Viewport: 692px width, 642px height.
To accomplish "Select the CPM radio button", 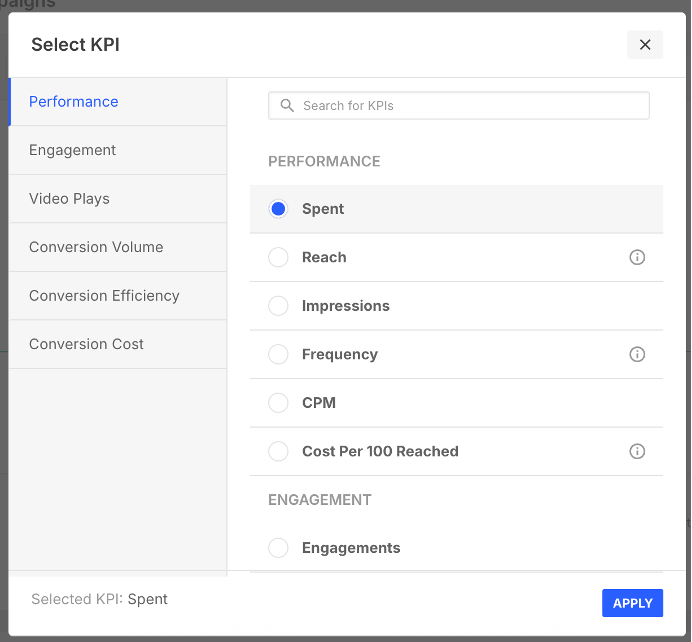I will coord(278,403).
